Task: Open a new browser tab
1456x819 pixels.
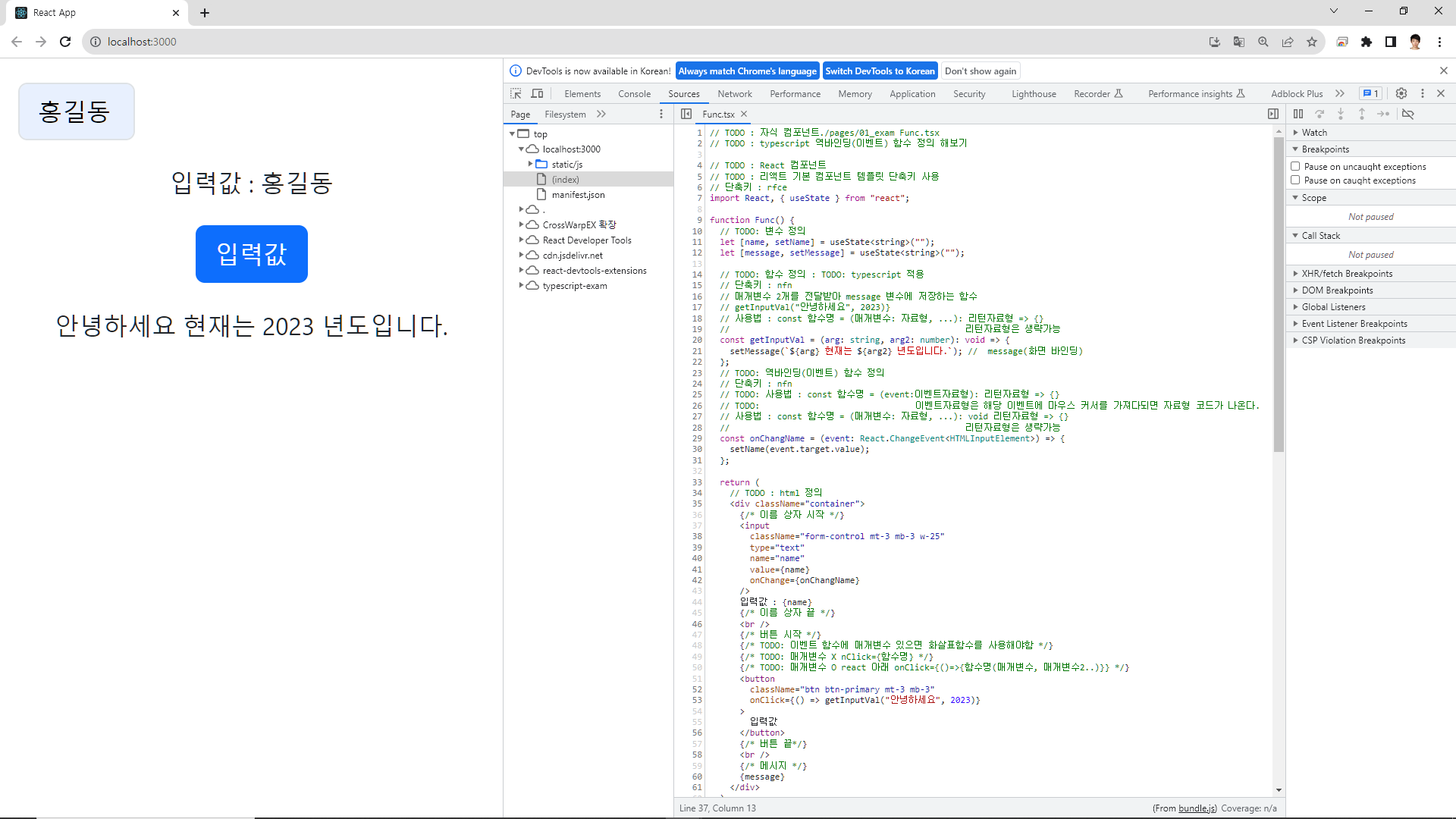Action: click(x=205, y=13)
